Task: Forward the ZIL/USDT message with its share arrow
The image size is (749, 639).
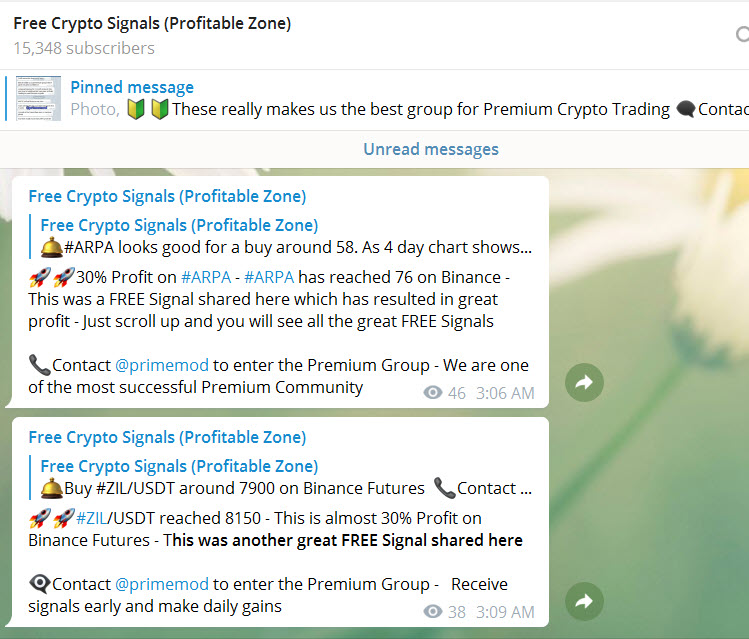Action: pos(584,601)
